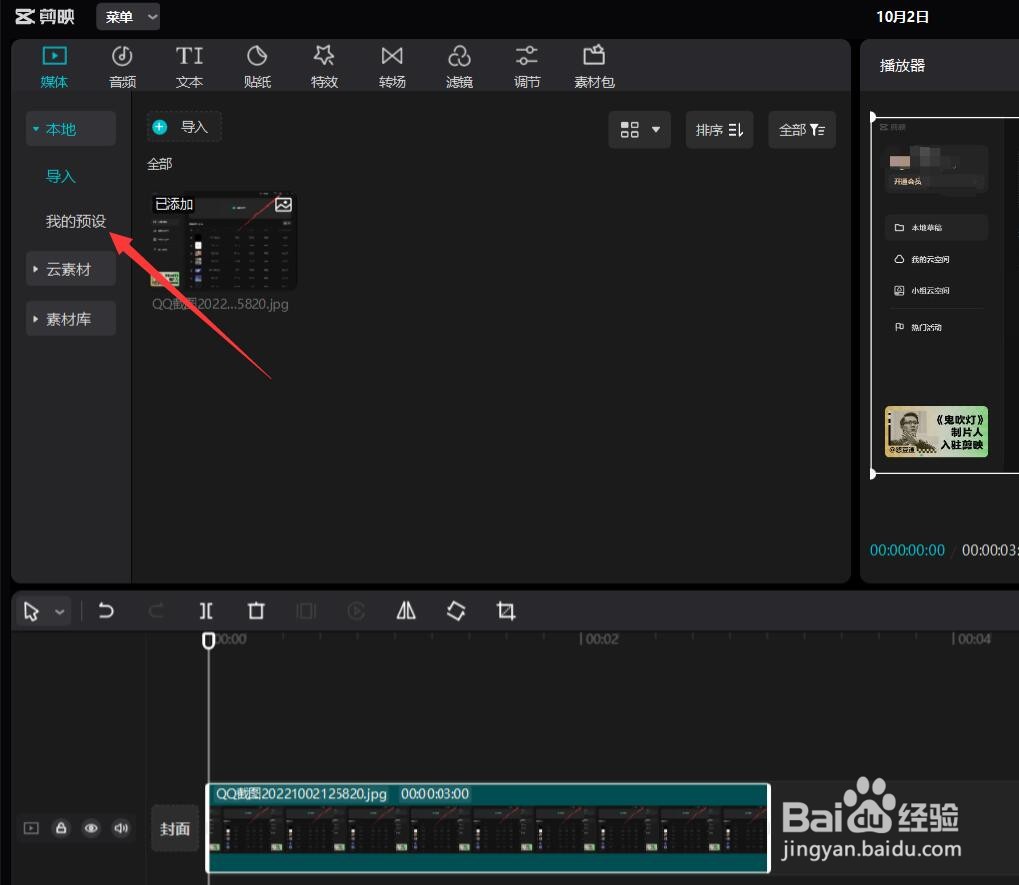Click the reverse playback icon

point(356,611)
